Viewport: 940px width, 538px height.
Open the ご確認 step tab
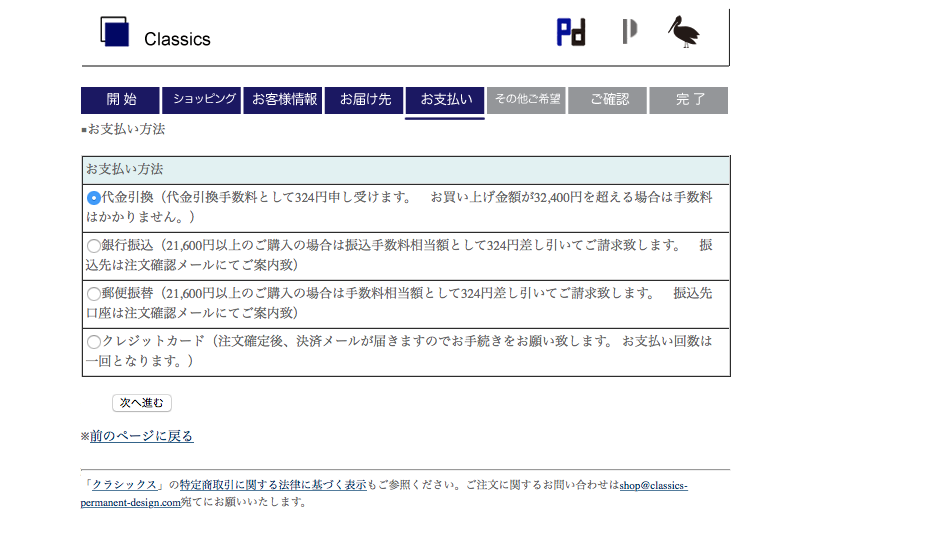[608, 100]
